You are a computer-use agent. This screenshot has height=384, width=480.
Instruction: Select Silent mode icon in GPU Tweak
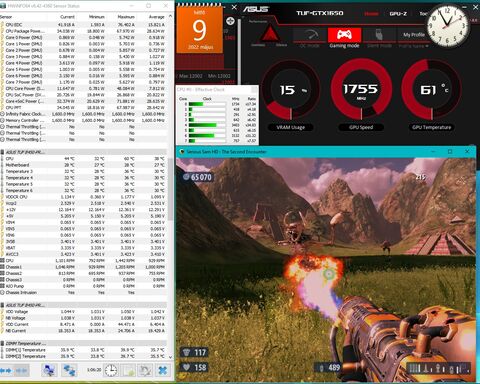[x=379, y=35]
